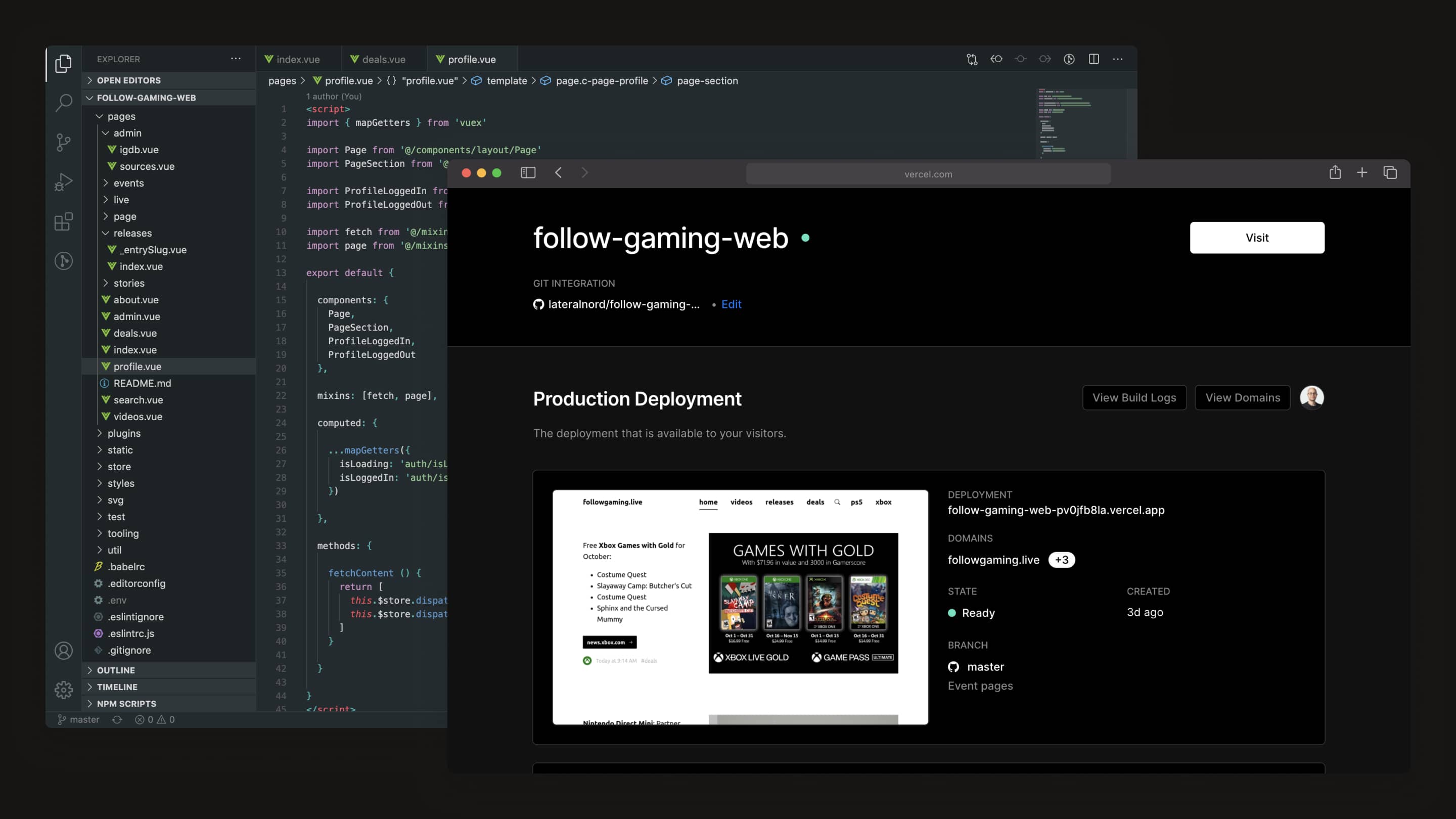Expand the plugins folder
Viewport: 1456px width, 819px height.
point(169,433)
